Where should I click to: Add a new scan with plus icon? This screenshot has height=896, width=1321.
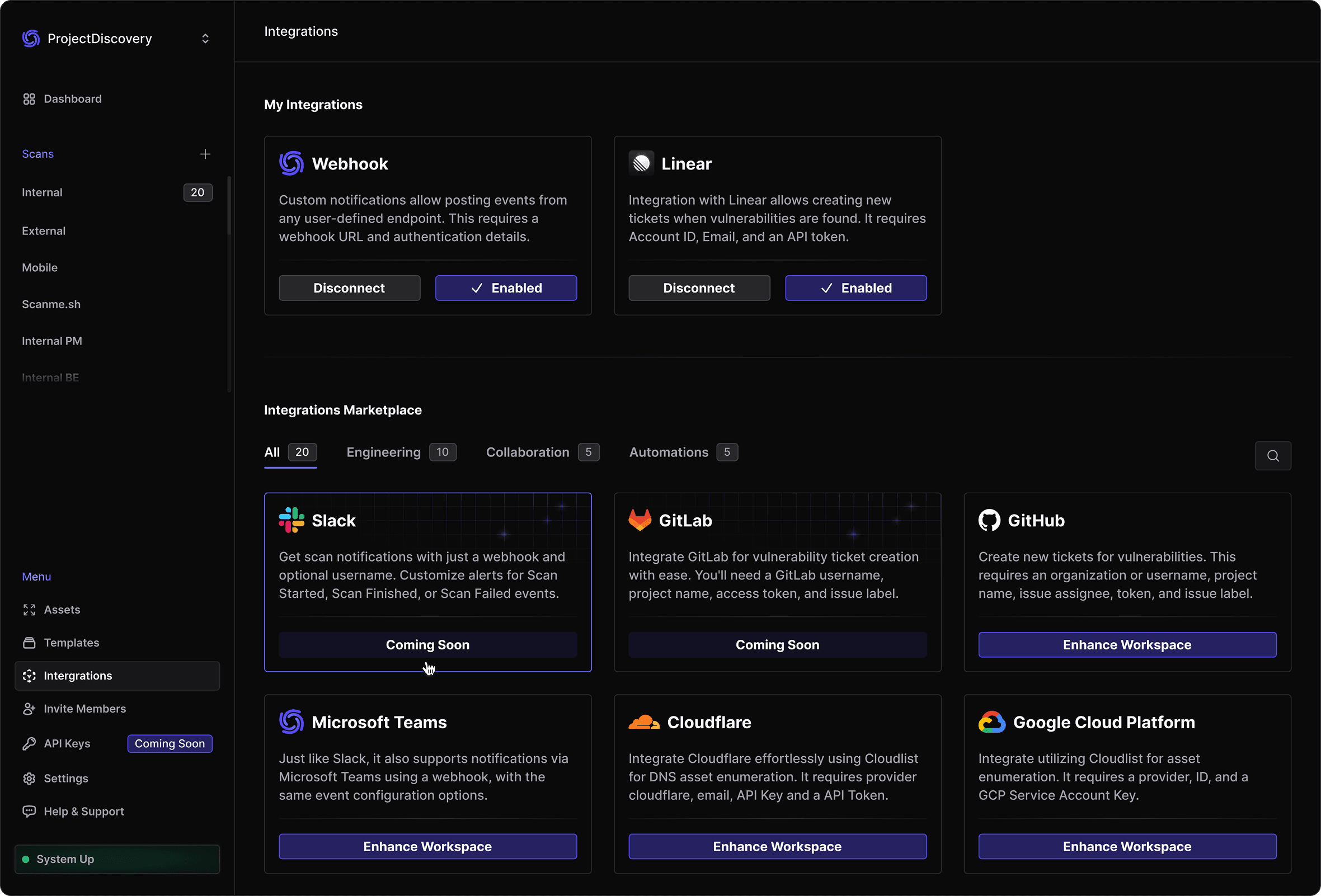coord(205,154)
